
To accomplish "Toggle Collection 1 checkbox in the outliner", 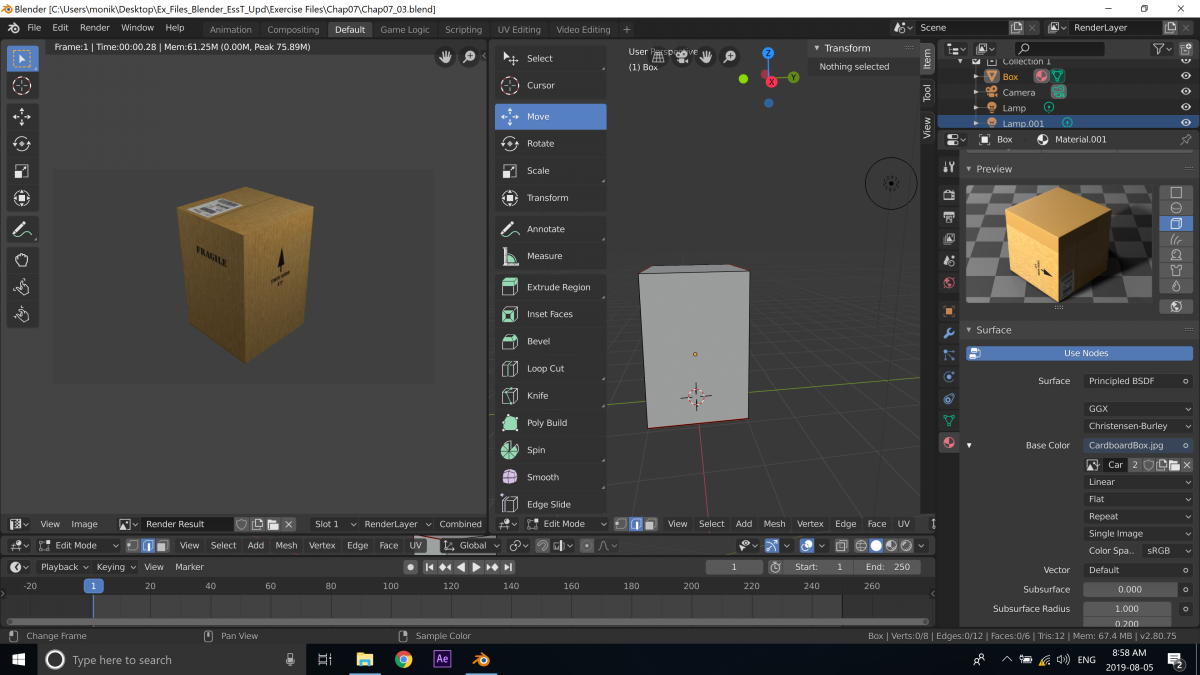I will 975,61.
